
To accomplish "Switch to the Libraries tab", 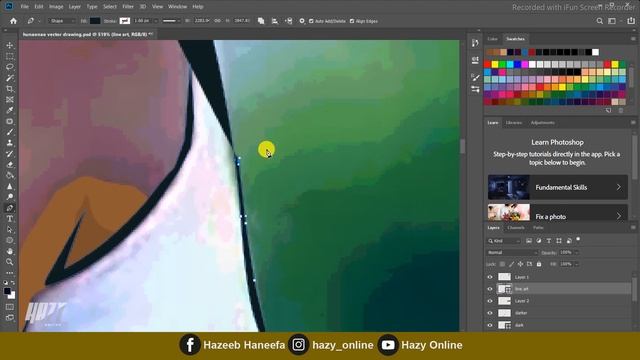I will click(x=513, y=123).
